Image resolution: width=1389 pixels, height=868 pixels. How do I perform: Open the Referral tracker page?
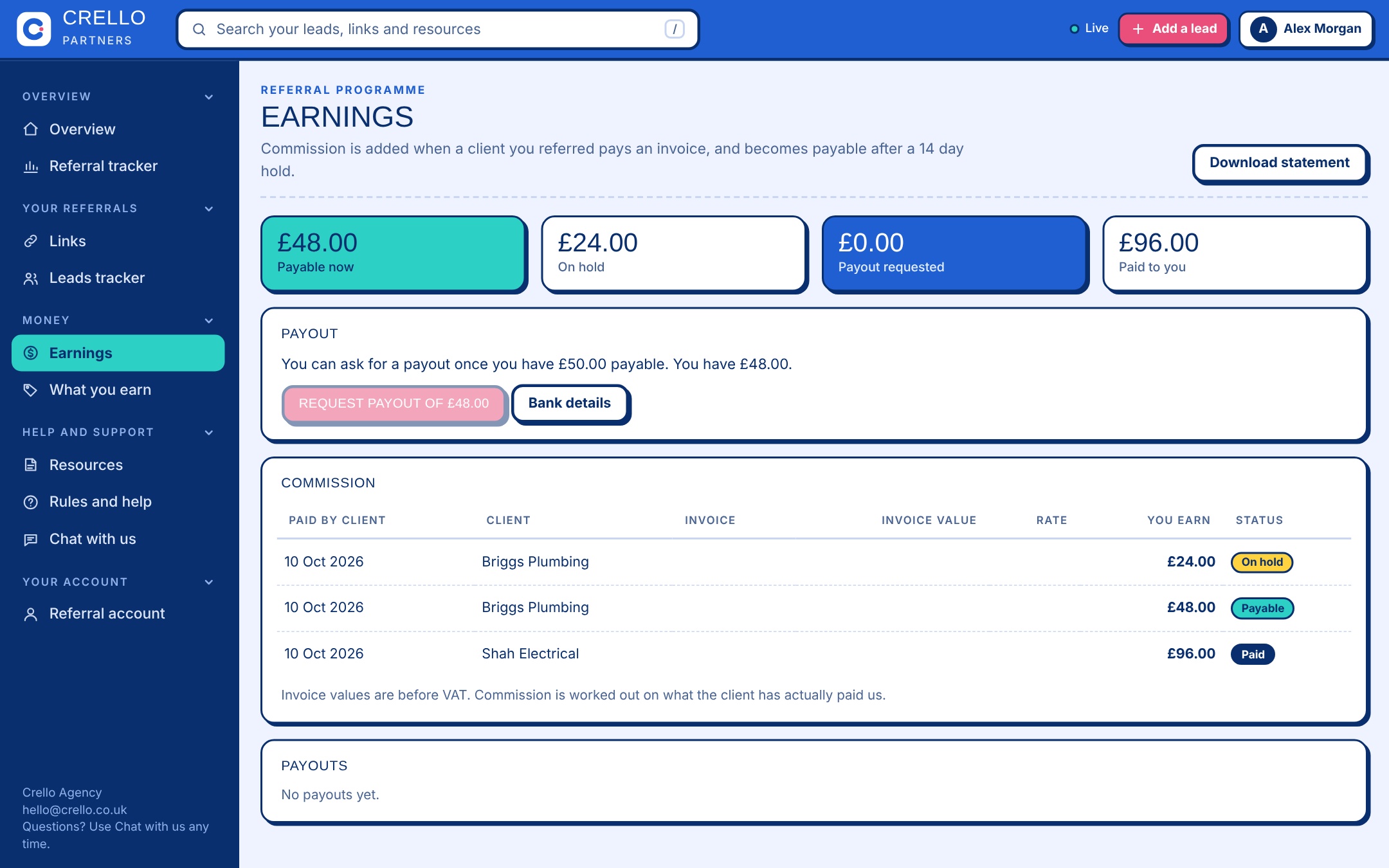click(118, 166)
